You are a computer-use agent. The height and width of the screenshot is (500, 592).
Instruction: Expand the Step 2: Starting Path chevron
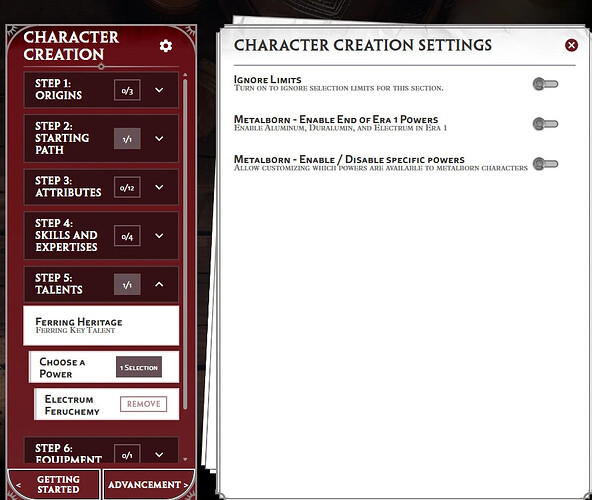pyautogui.click(x=159, y=139)
